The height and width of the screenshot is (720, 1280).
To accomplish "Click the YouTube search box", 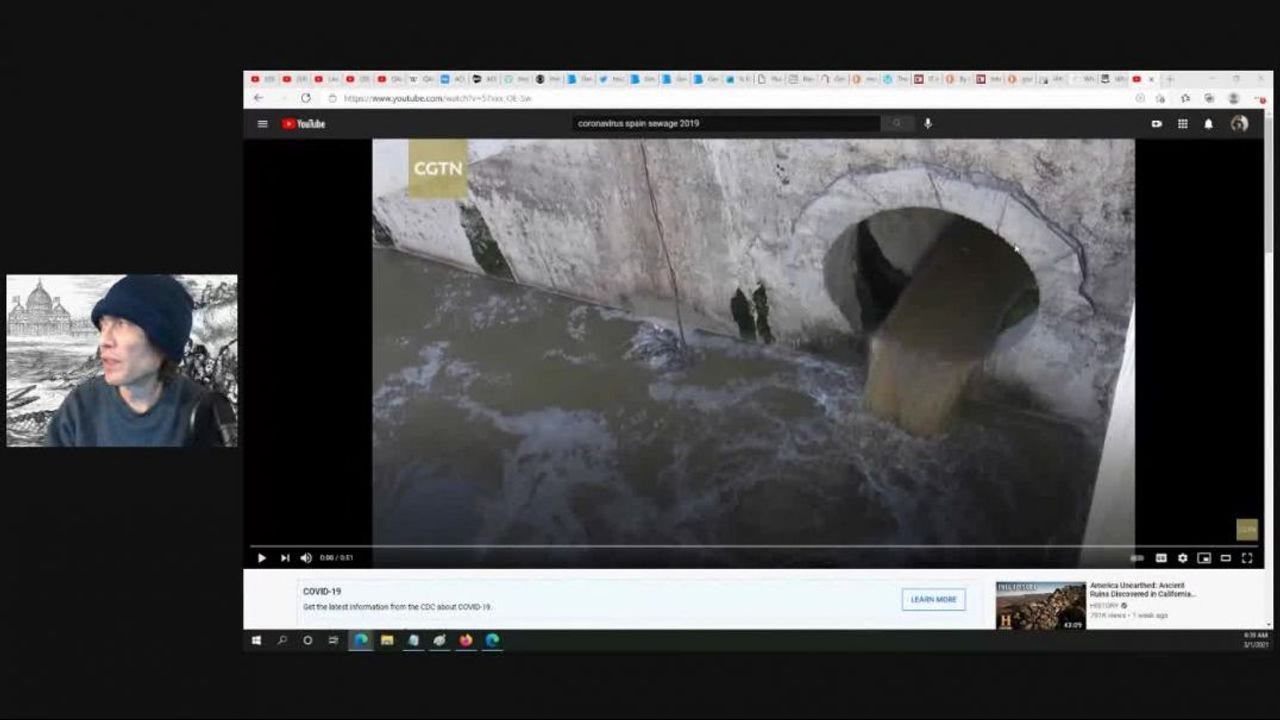I will 726,124.
